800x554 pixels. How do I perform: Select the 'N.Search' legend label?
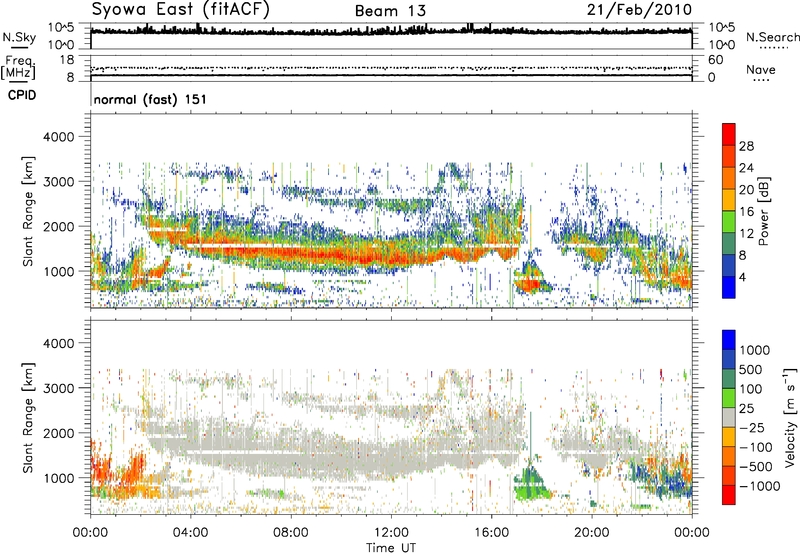click(772, 37)
